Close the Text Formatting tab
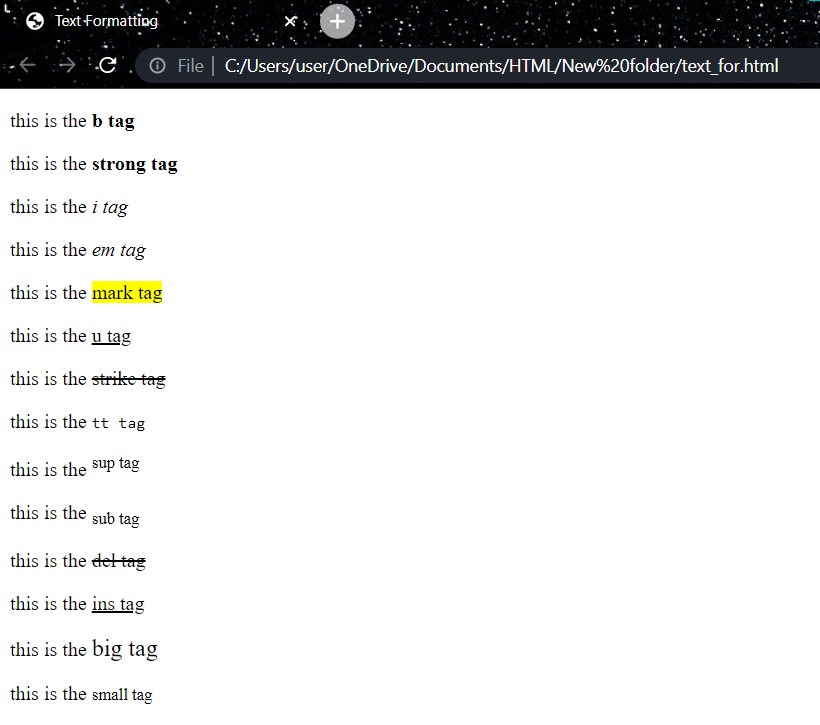820x725 pixels. point(290,20)
